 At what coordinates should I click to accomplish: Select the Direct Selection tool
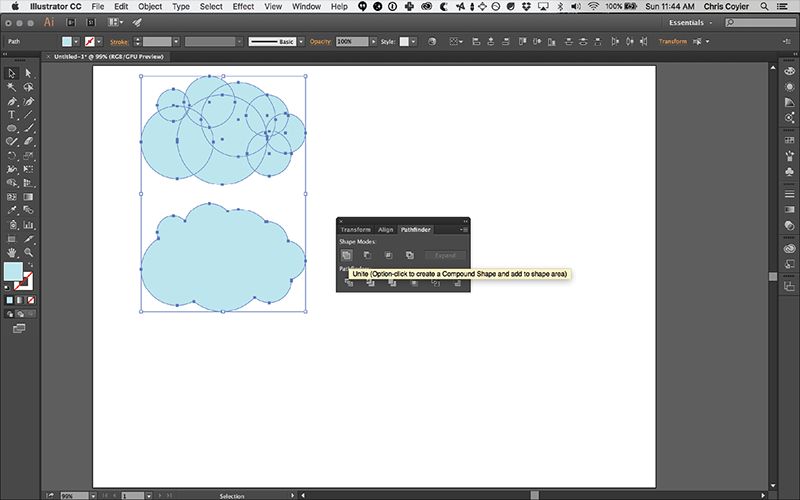point(29,73)
